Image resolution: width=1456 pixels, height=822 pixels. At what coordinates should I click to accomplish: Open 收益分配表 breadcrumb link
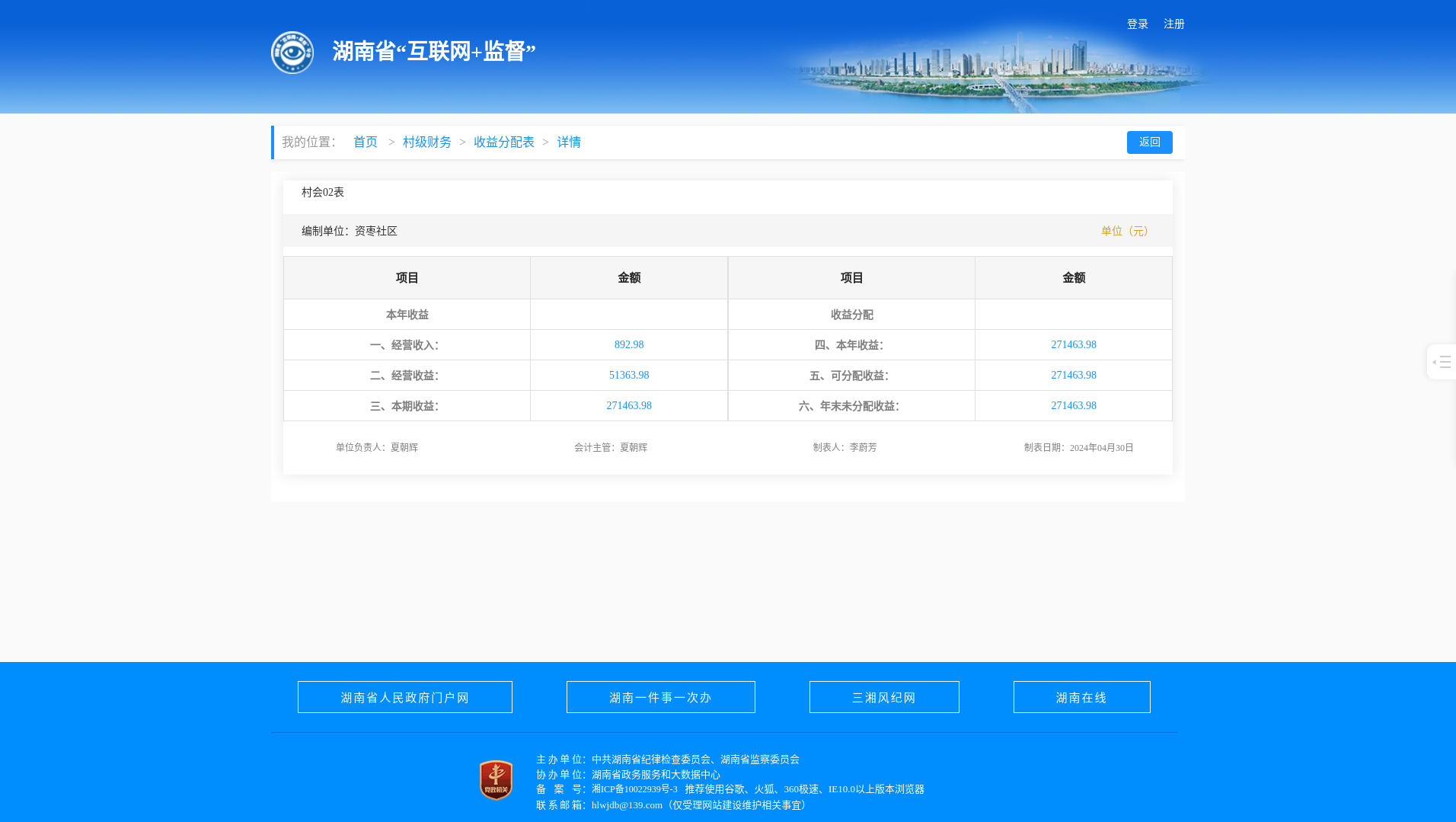click(504, 142)
